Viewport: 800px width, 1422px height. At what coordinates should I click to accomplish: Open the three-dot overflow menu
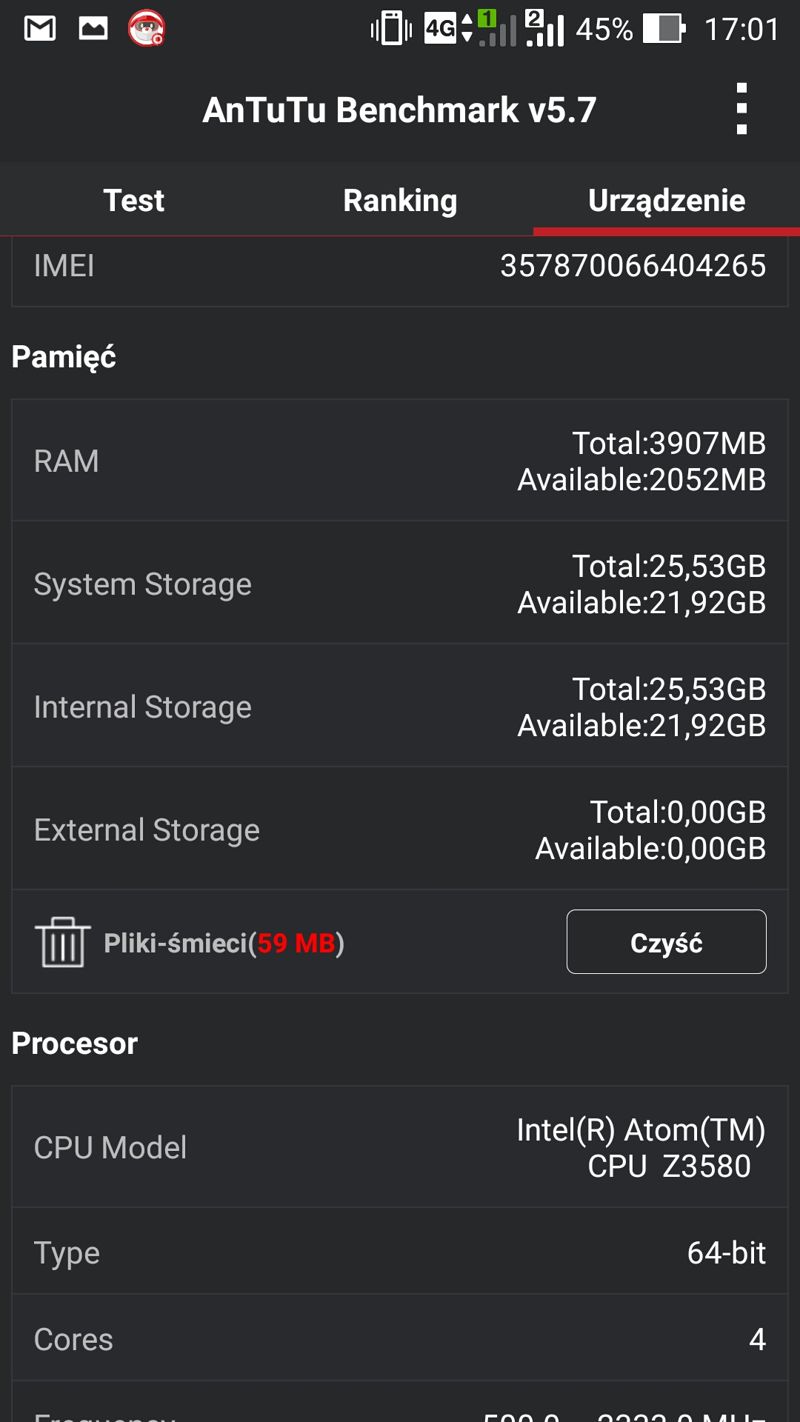point(741,109)
